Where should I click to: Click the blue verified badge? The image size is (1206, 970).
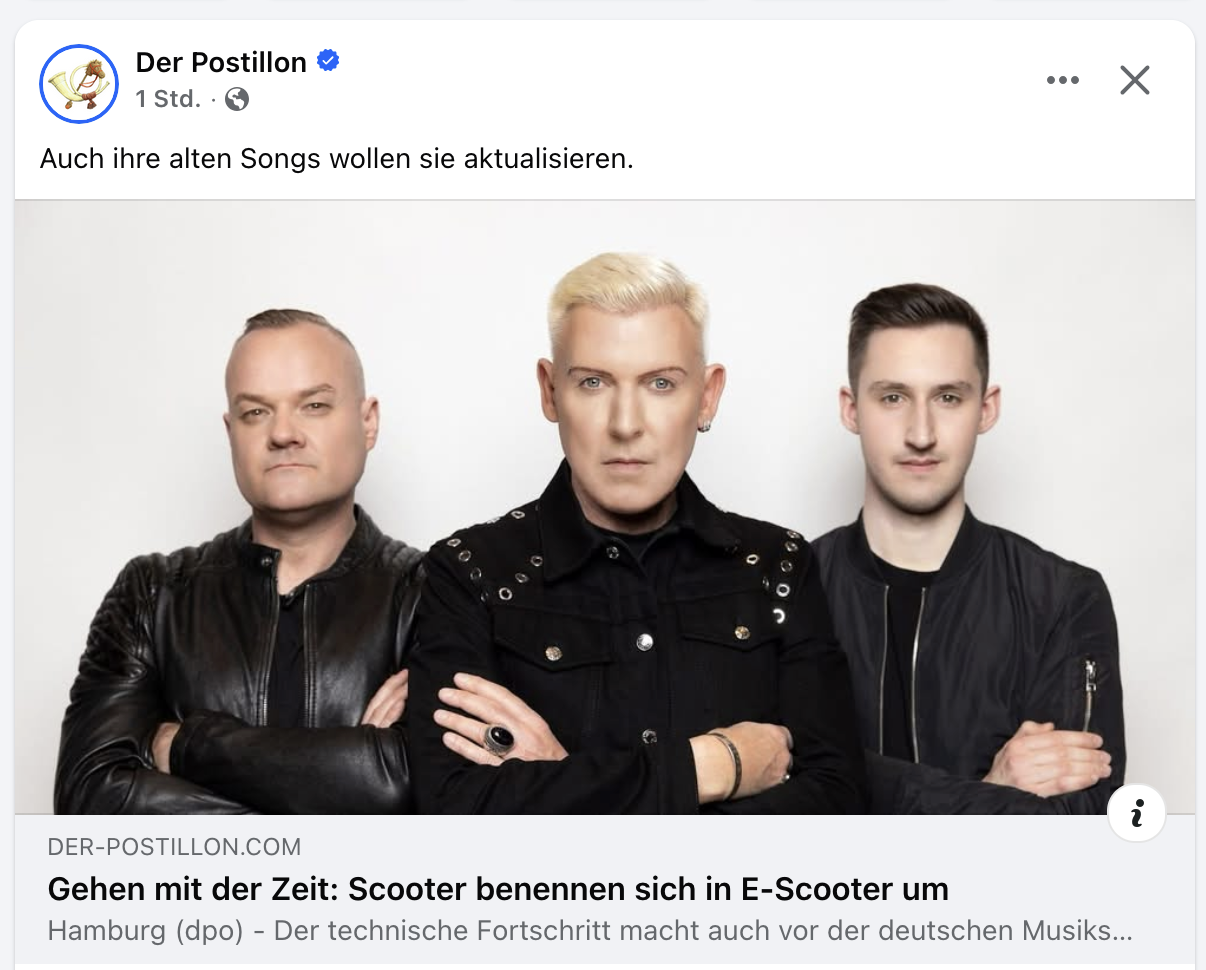328,61
